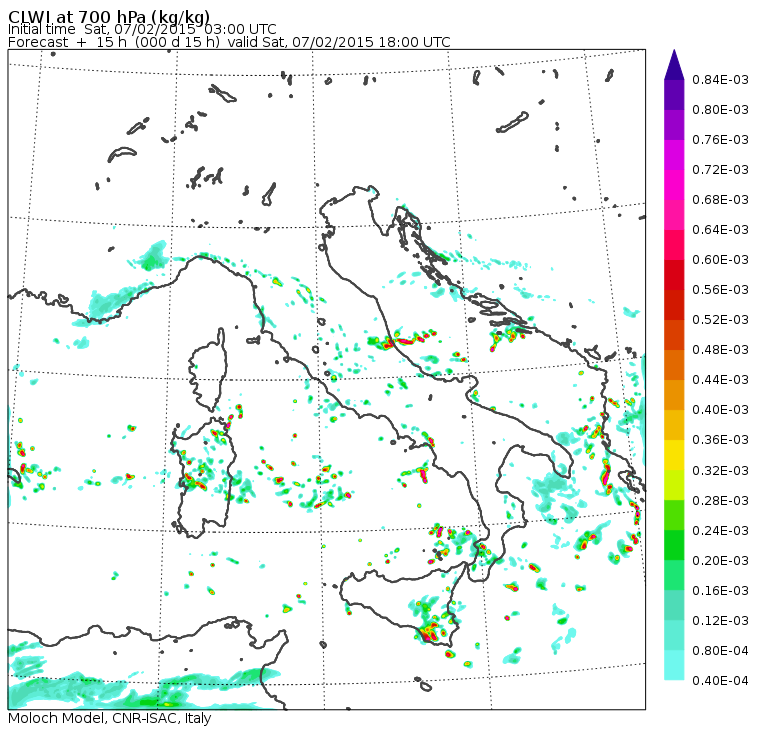Select the 0.56E-03 legend label
The height and width of the screenshot is (731, 760).
[720, 289]
